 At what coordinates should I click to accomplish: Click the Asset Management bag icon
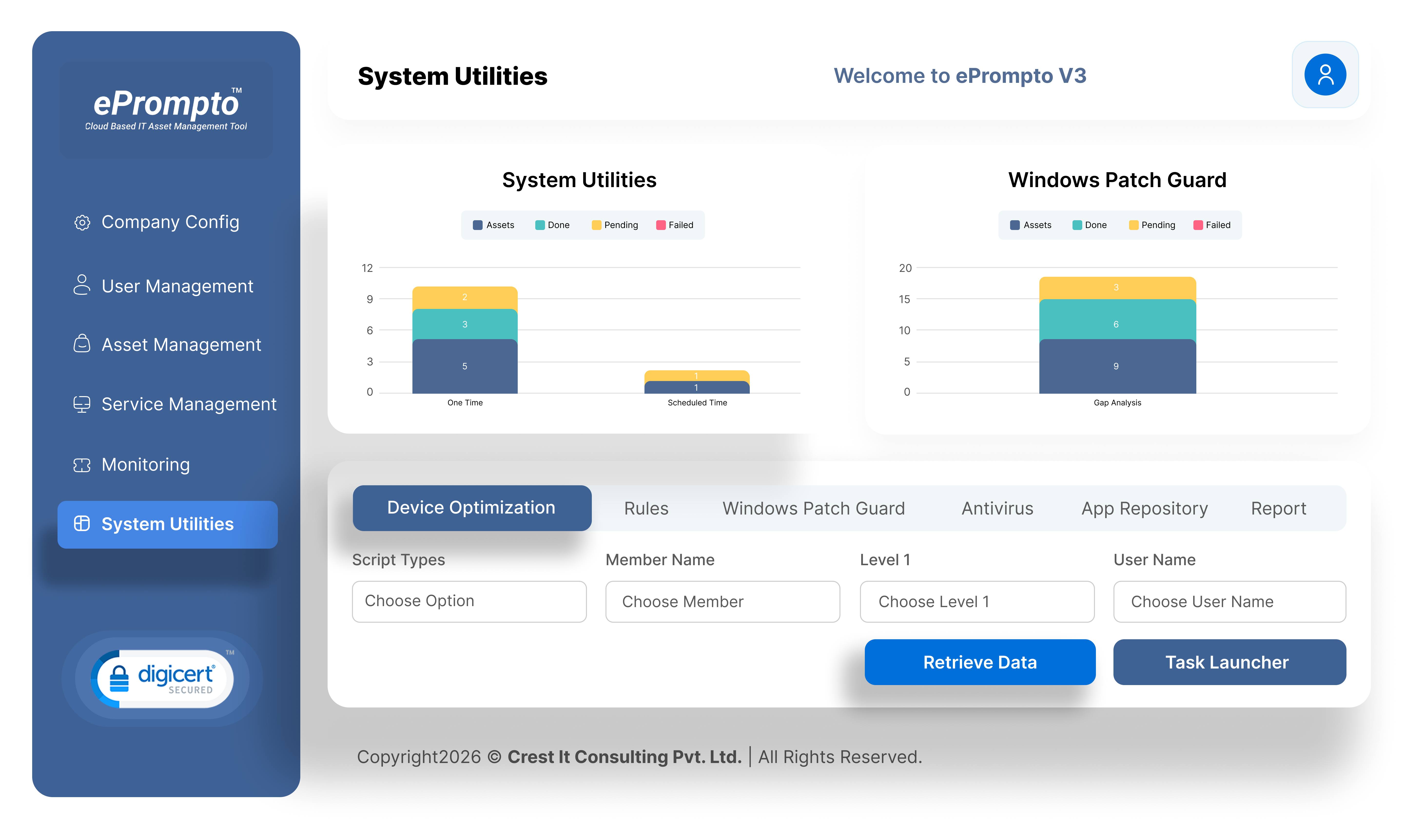coord(82,344)
